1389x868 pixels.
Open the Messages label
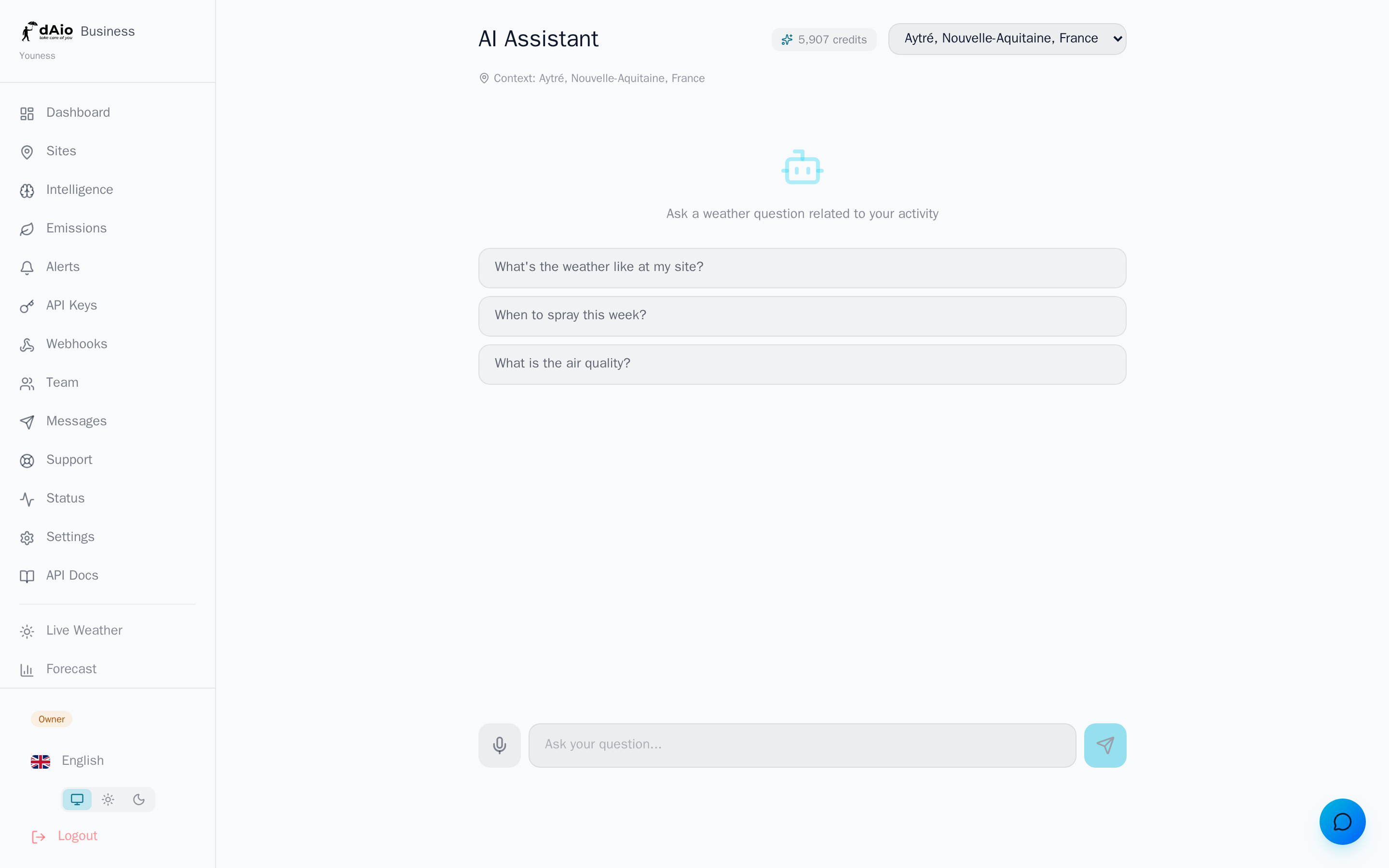point(76,421)
